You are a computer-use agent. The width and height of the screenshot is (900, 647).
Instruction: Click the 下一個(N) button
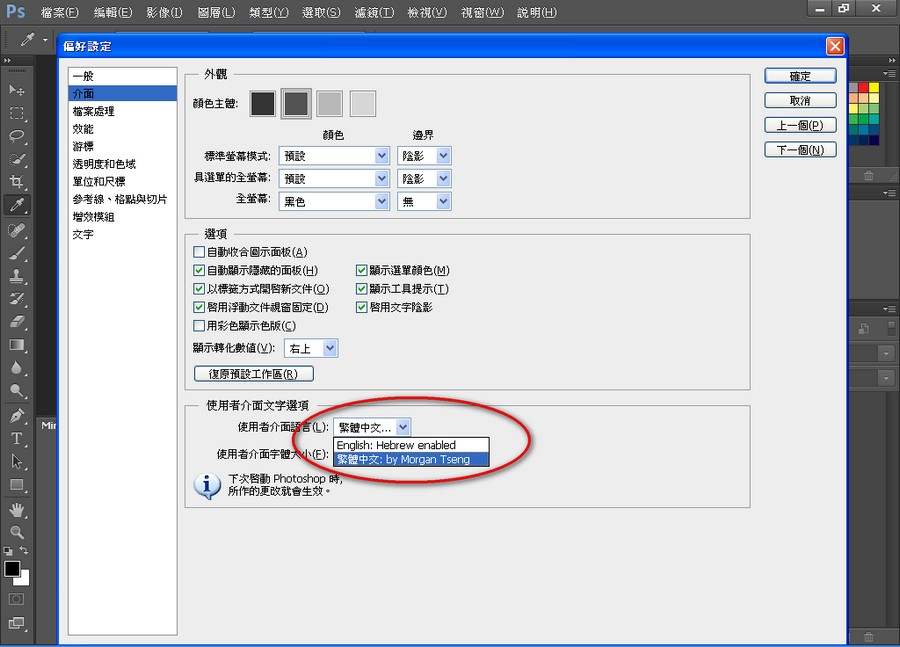tap(800, 150)
